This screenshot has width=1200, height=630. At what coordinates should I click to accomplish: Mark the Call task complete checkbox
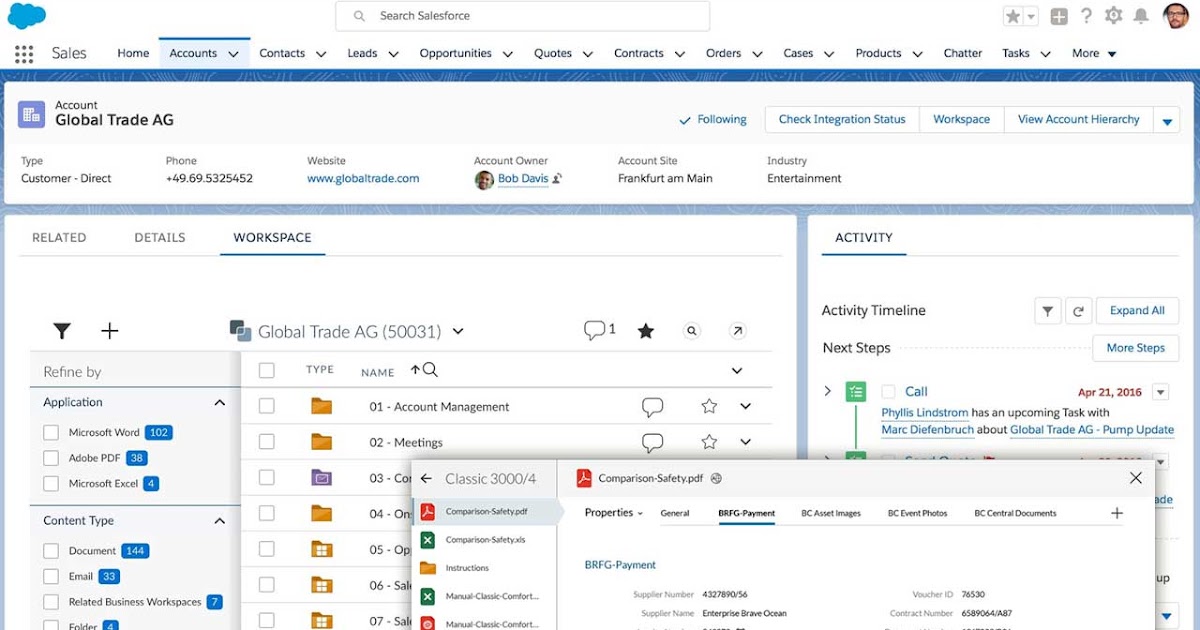(888, 391)
